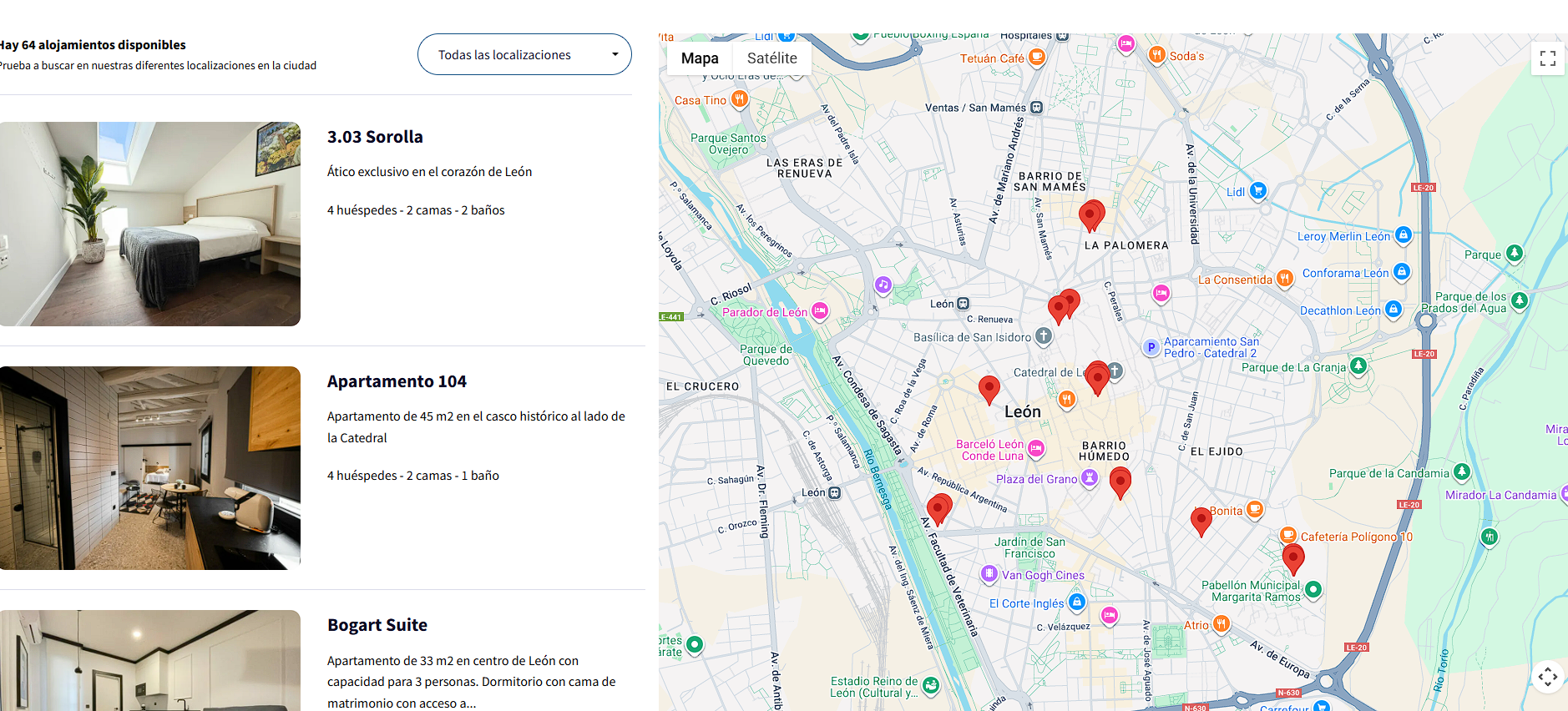Click the Plaza del Grano marker icon

point(1090,477)
